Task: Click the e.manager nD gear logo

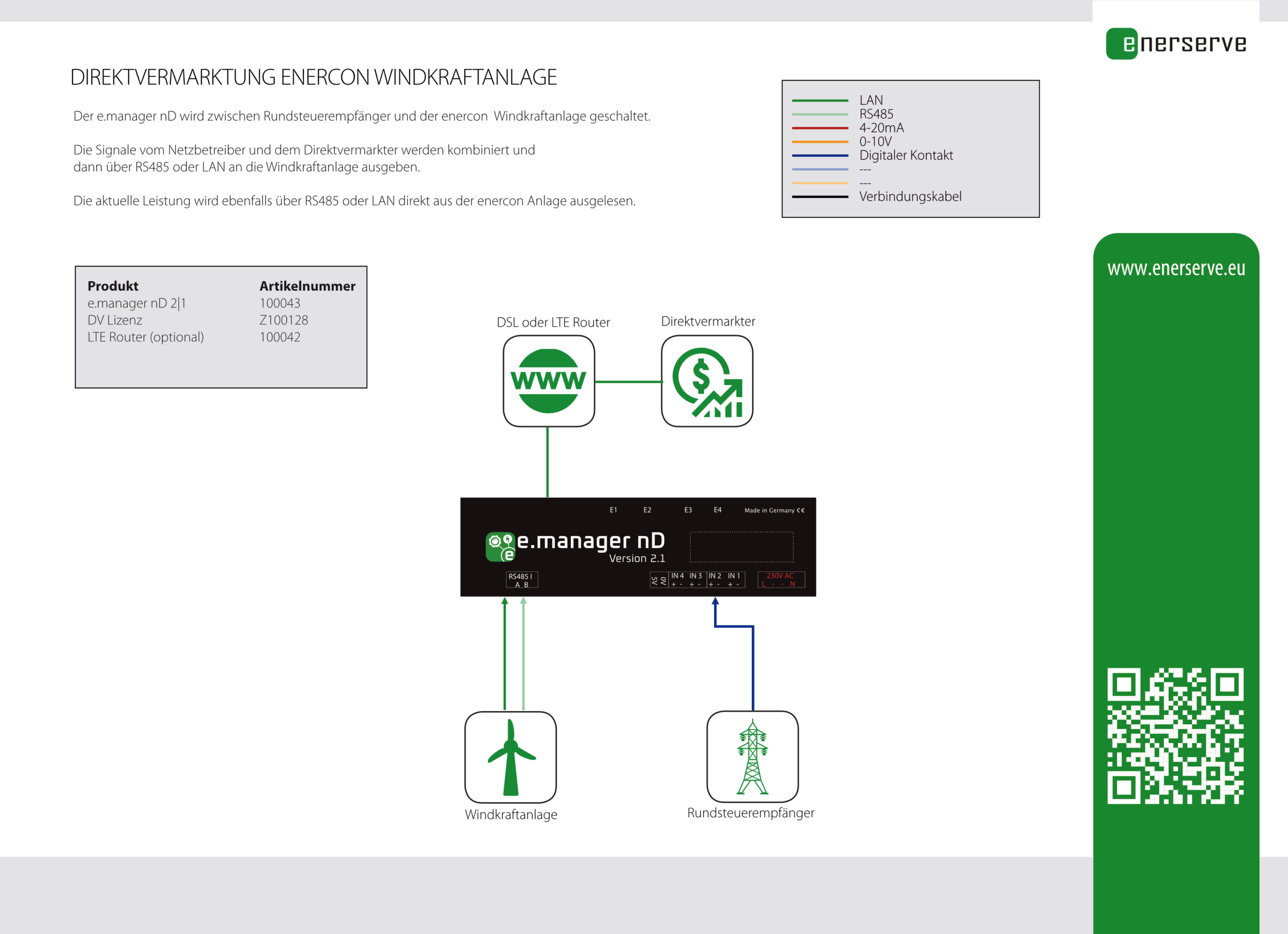Action: tap(500, 546)
